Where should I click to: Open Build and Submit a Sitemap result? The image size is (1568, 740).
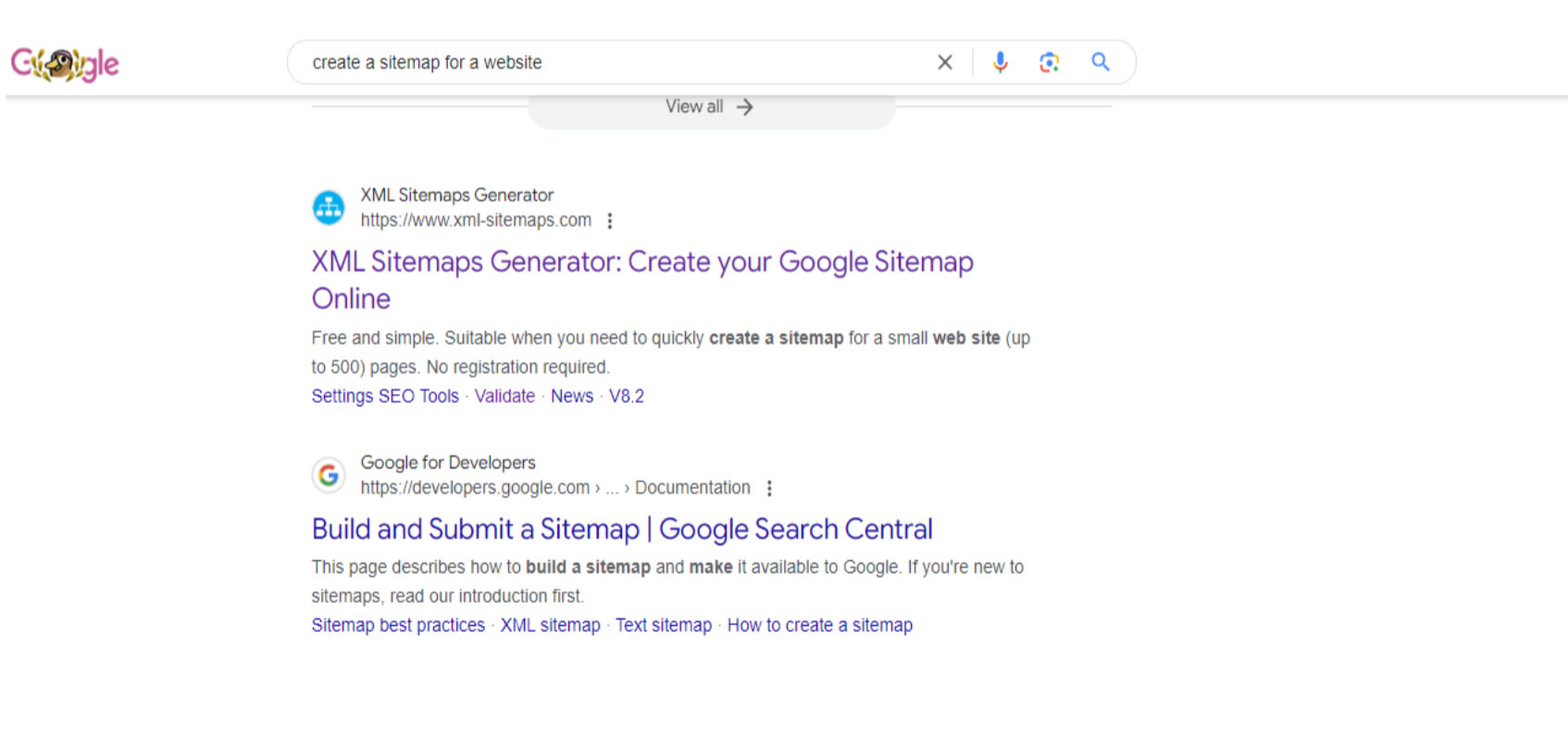622,529
